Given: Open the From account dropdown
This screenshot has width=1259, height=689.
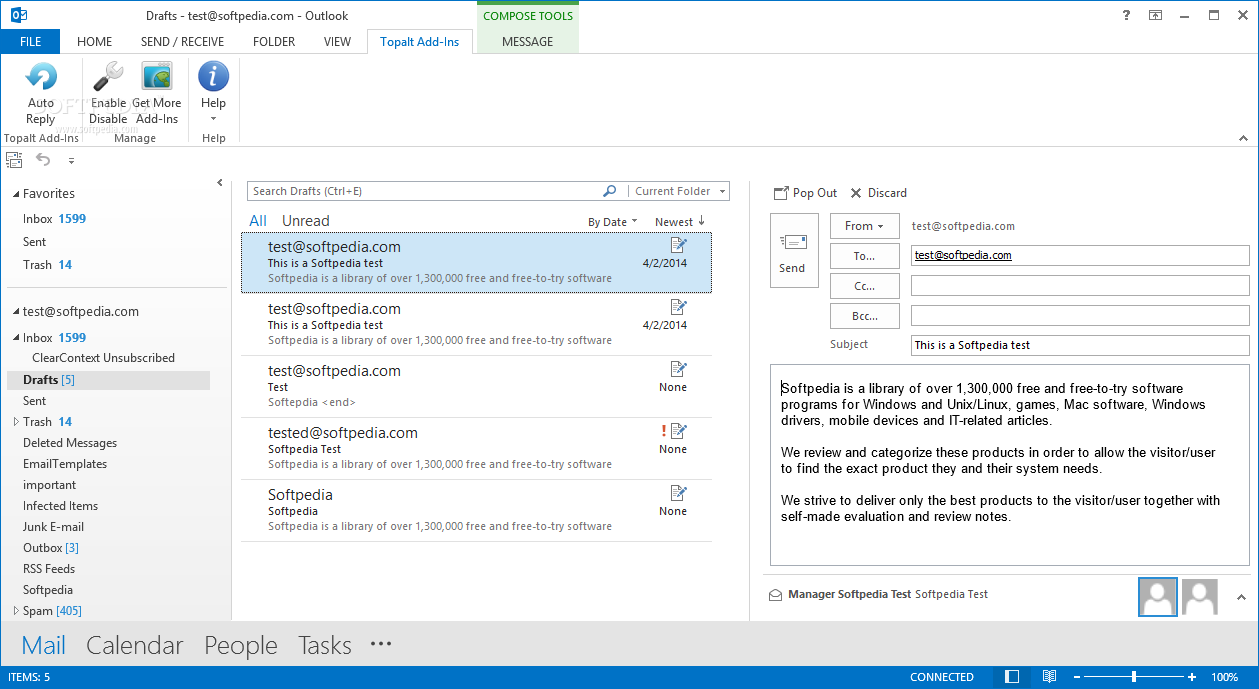Looking at the screenshot, I should 864,226.
